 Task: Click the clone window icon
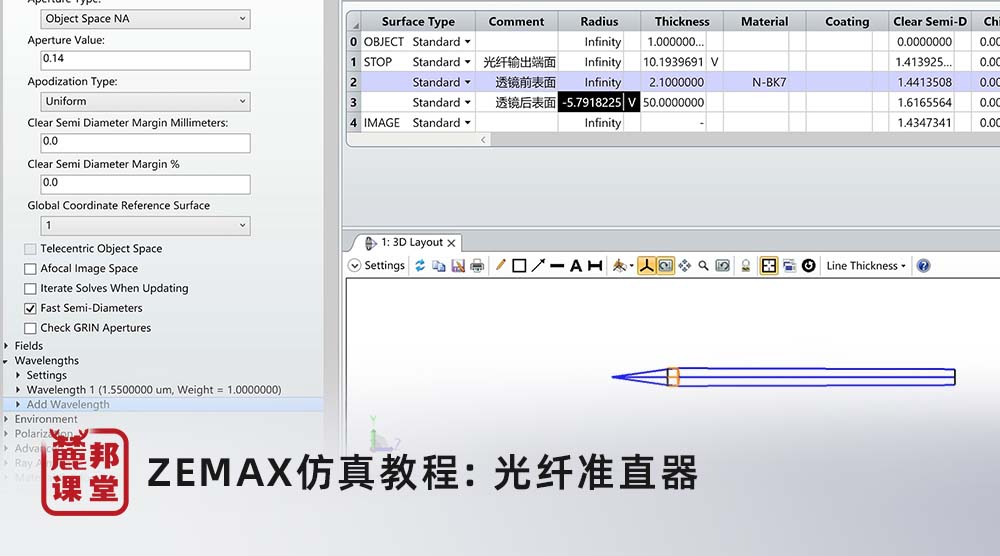pos(789,266)
